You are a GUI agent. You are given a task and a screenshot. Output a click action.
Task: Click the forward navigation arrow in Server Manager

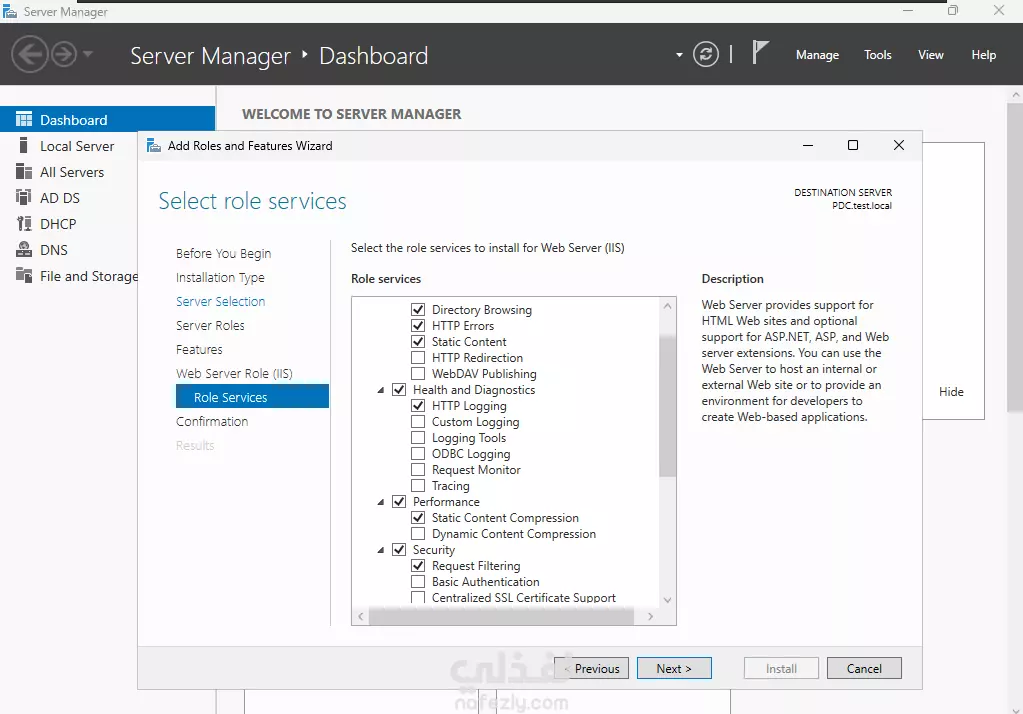[x=64, y=54]
